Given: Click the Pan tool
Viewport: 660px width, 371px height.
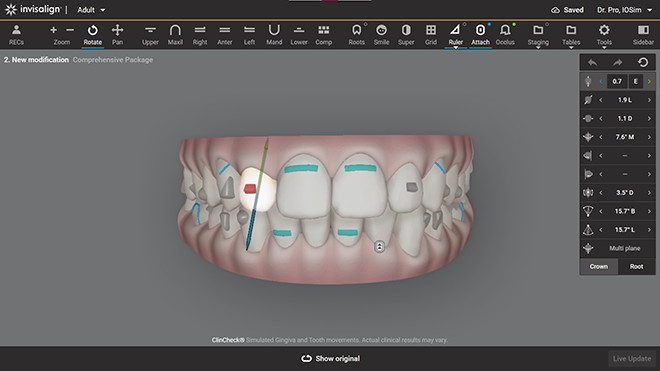Looking at the screenshot, I should coord(117,35).
